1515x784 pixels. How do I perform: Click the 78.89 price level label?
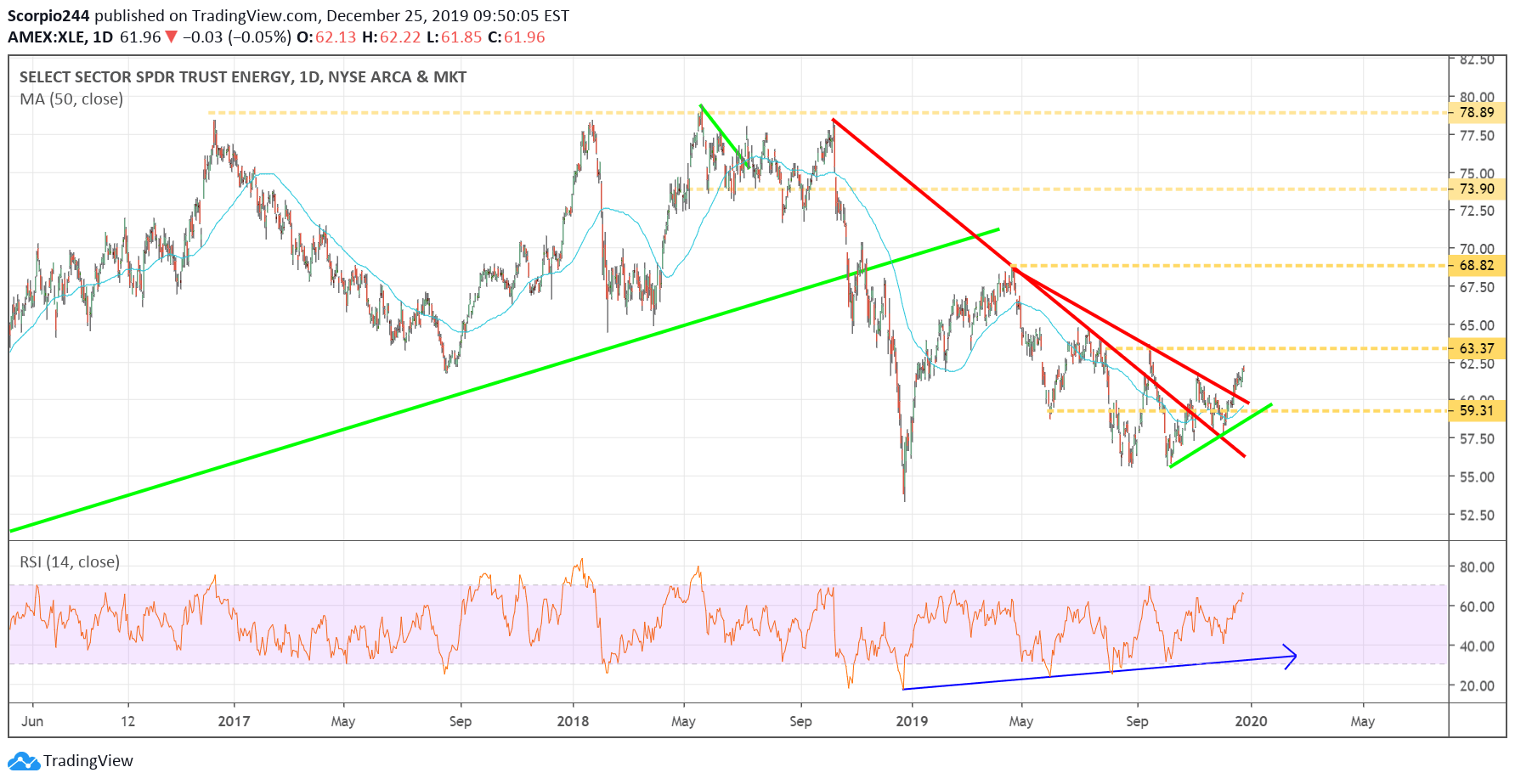pos(1477,112)
